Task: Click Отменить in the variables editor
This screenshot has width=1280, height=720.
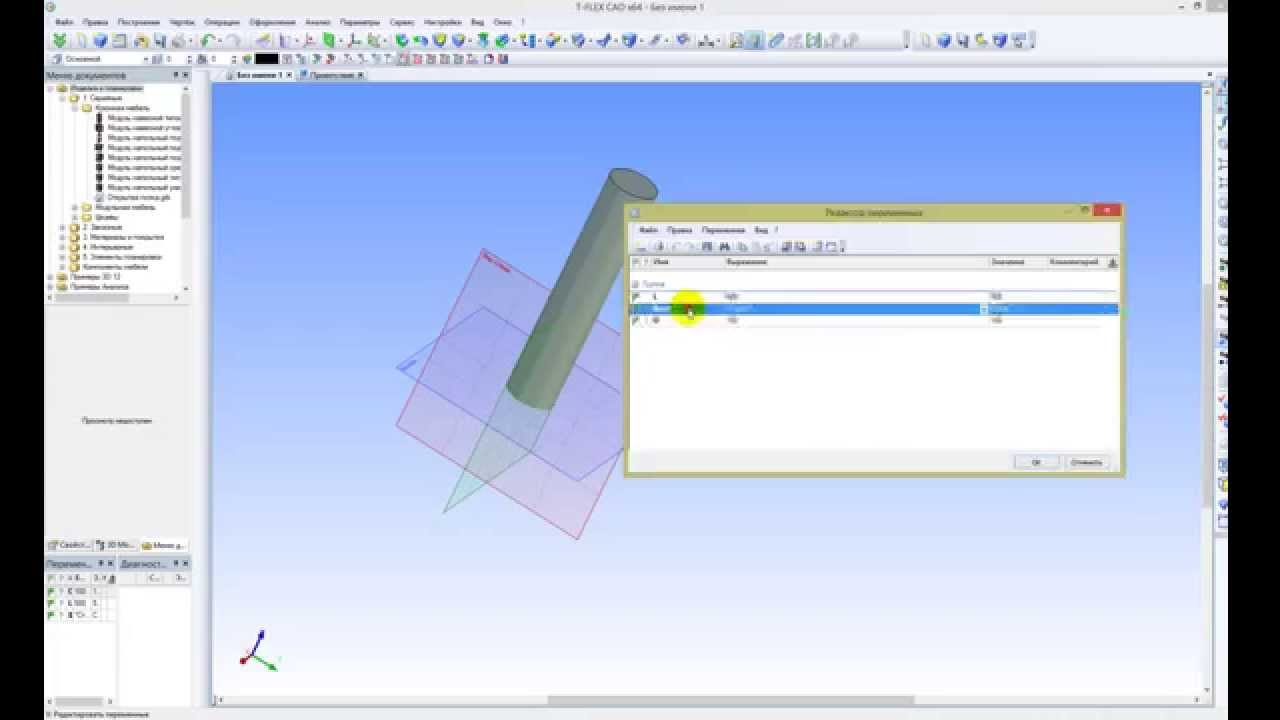Action: tap(1086, 462)
